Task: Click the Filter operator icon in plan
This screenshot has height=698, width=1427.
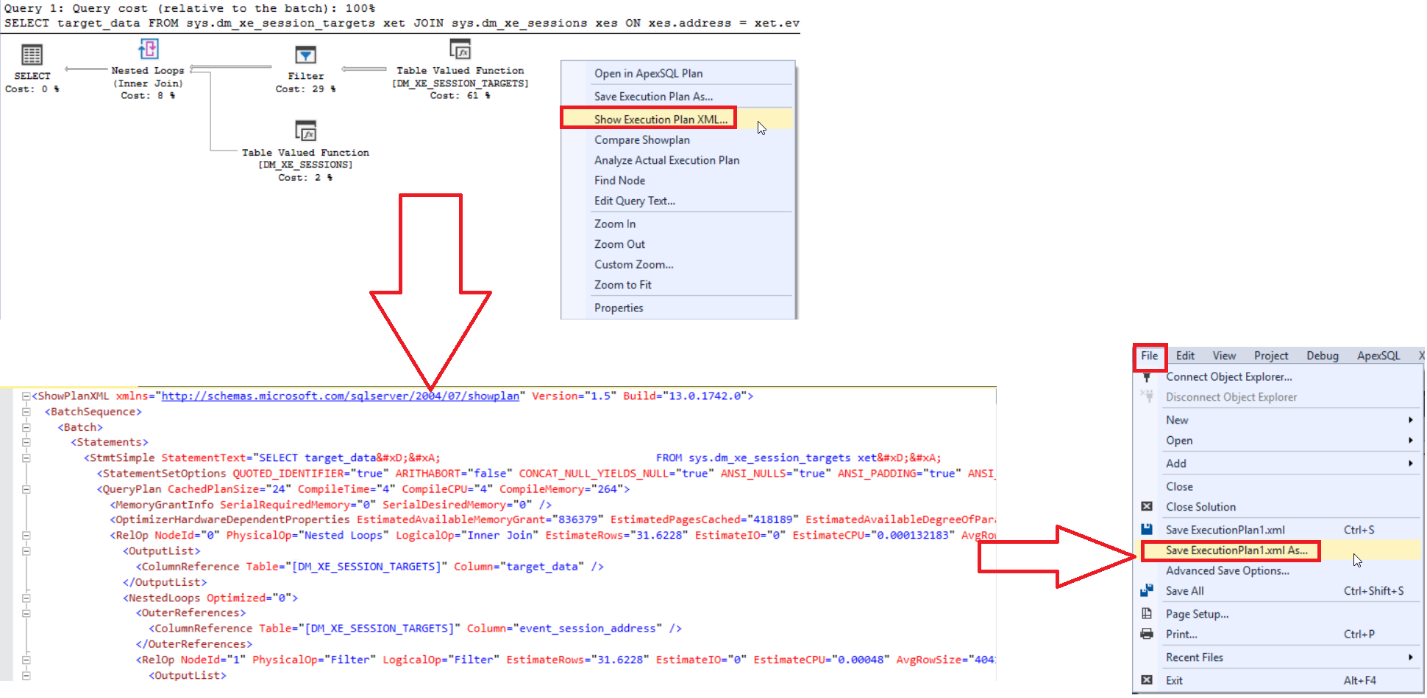Action: pos(306,54)
